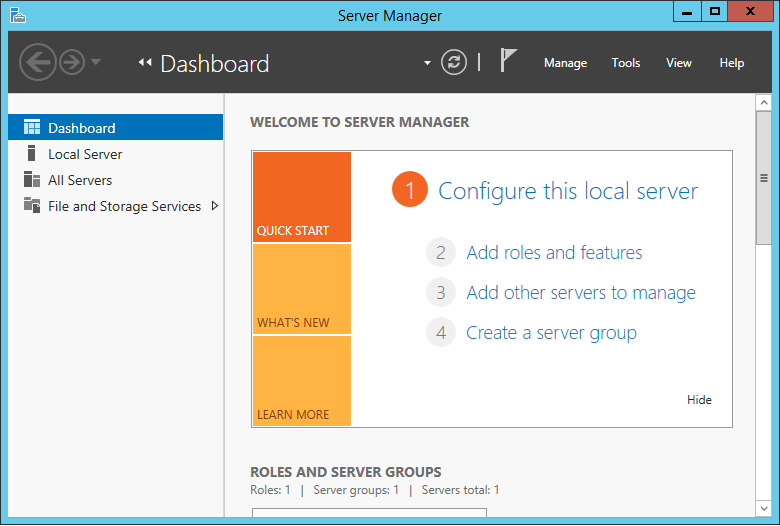Click the Add roles and features link
Image resolution: width=780 pixels, height=526 pixels.
554,253
